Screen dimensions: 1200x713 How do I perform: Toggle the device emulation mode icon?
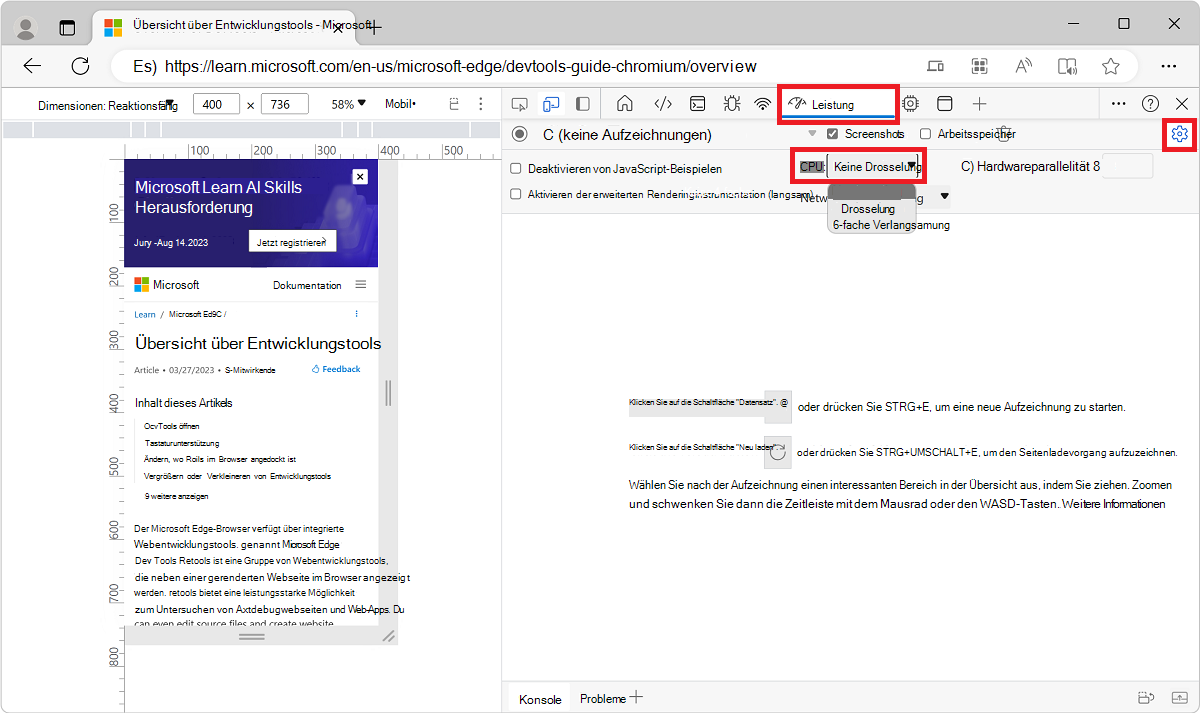[551, 103]
